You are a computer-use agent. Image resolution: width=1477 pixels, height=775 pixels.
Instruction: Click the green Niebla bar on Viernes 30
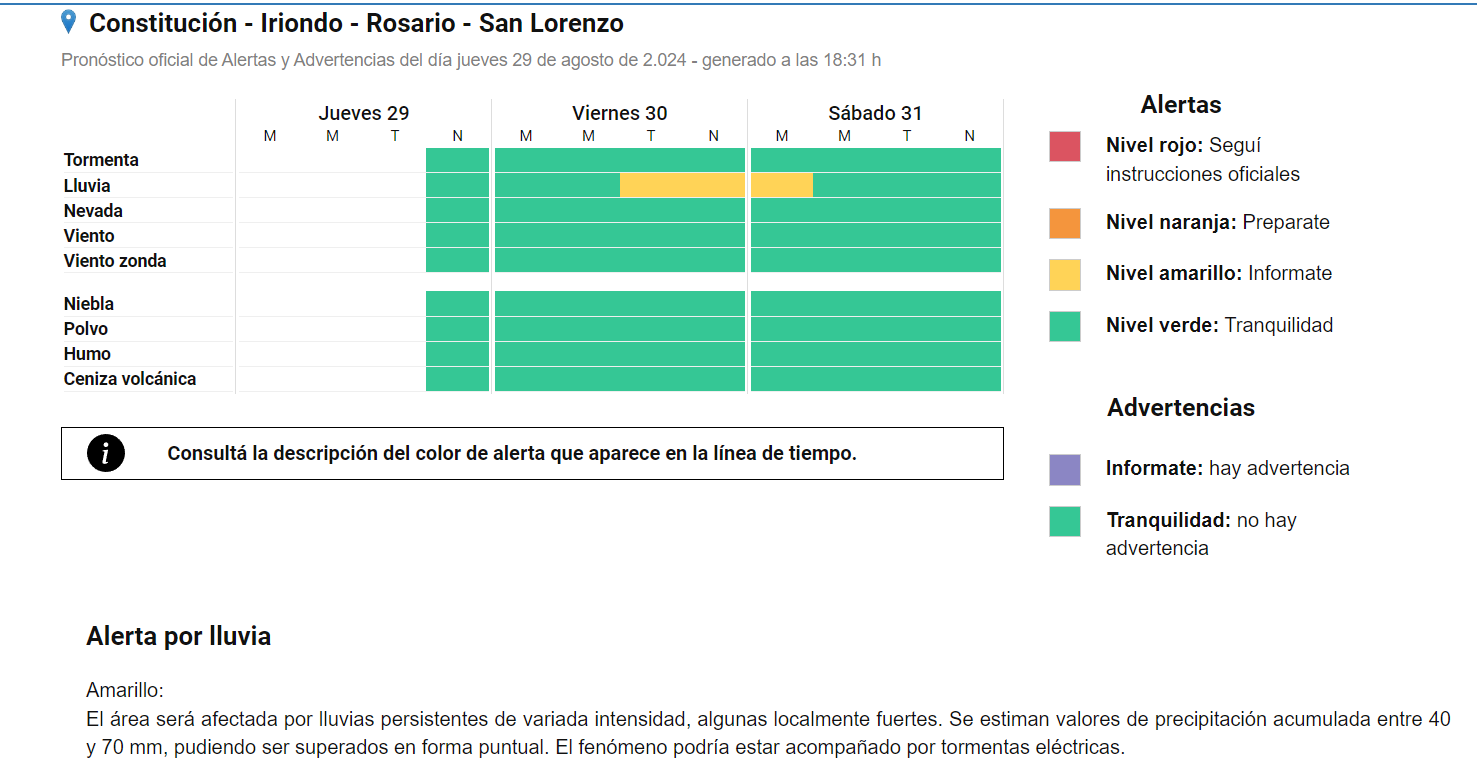pos(620,303)
